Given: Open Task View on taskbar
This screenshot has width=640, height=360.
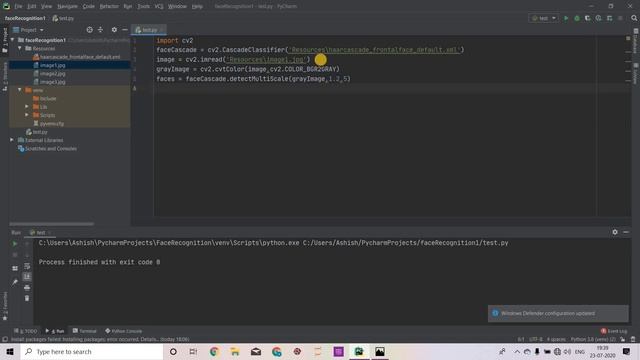Looking at the screenshot, I should click(193, 351).
